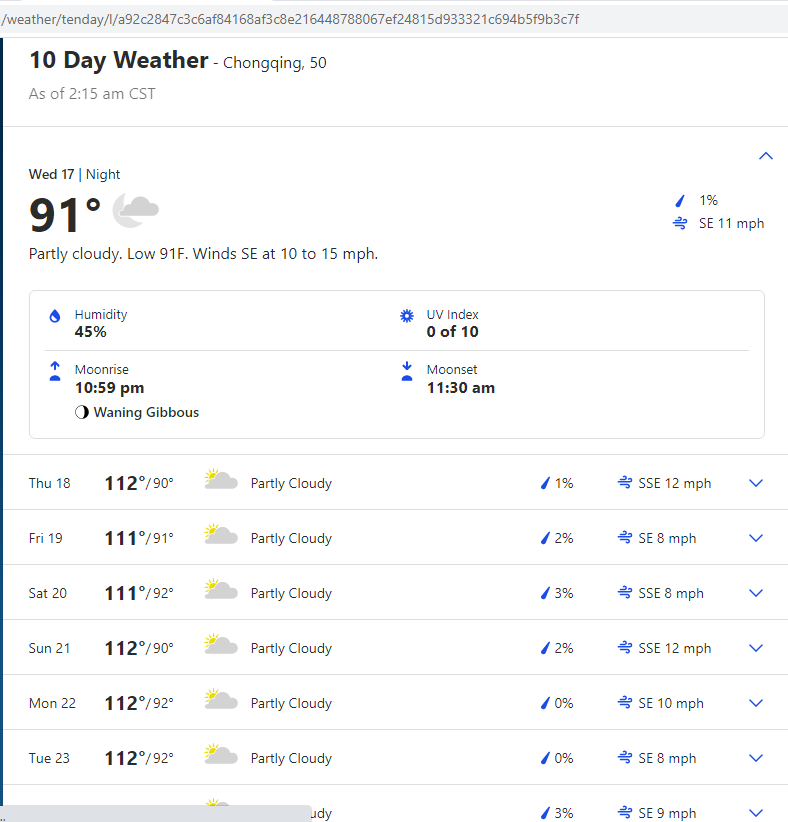Click the Thu 18 partly cloudy icon

coord(220,481)
